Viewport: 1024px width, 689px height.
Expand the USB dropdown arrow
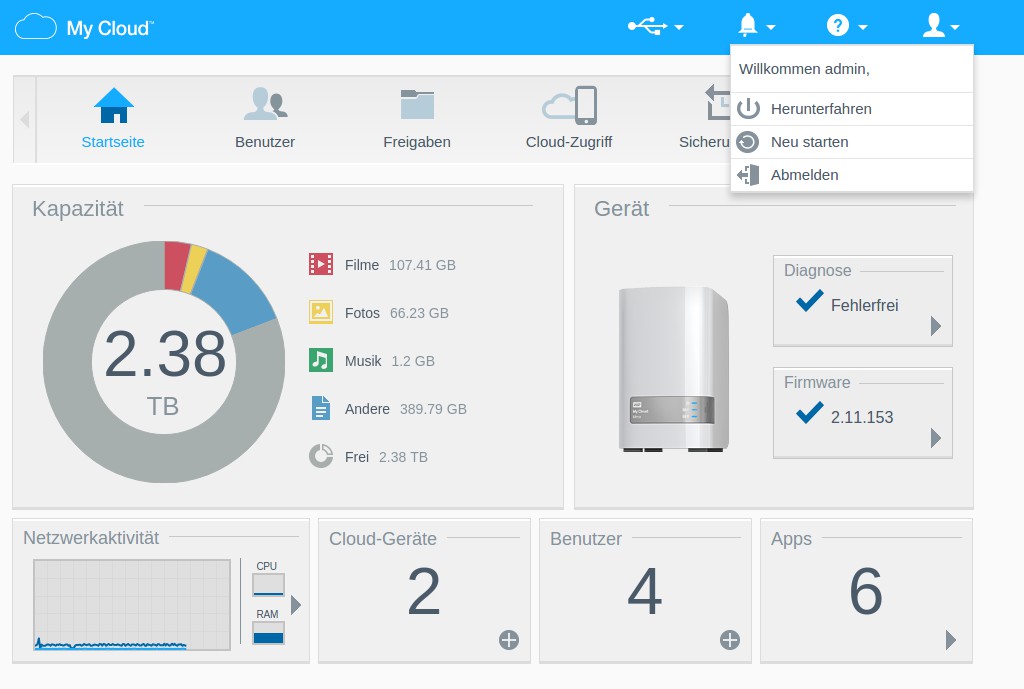pos(679,27)
